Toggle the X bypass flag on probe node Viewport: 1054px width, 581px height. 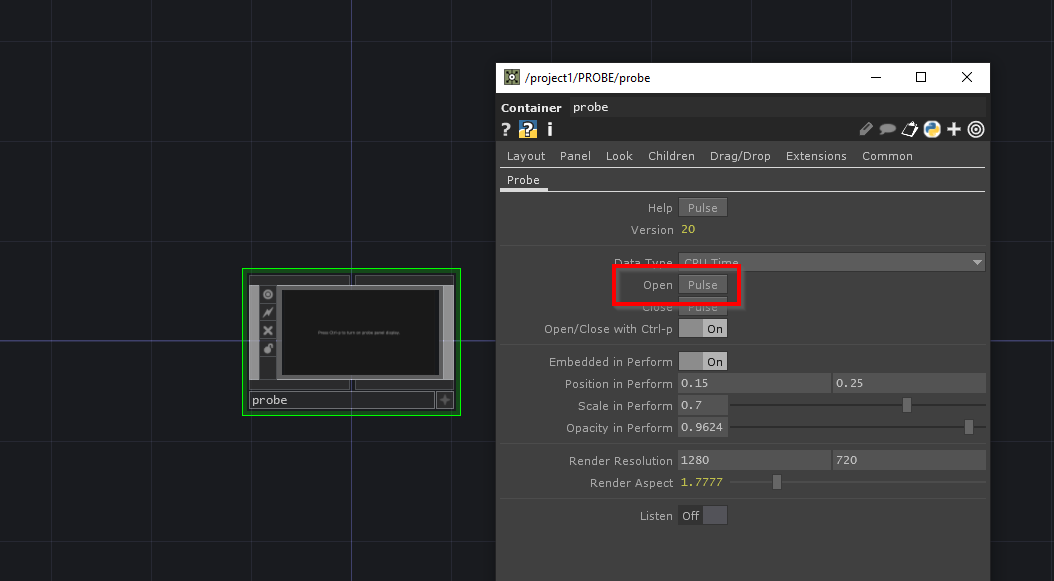pyautogui.click(x=268, y=330)
